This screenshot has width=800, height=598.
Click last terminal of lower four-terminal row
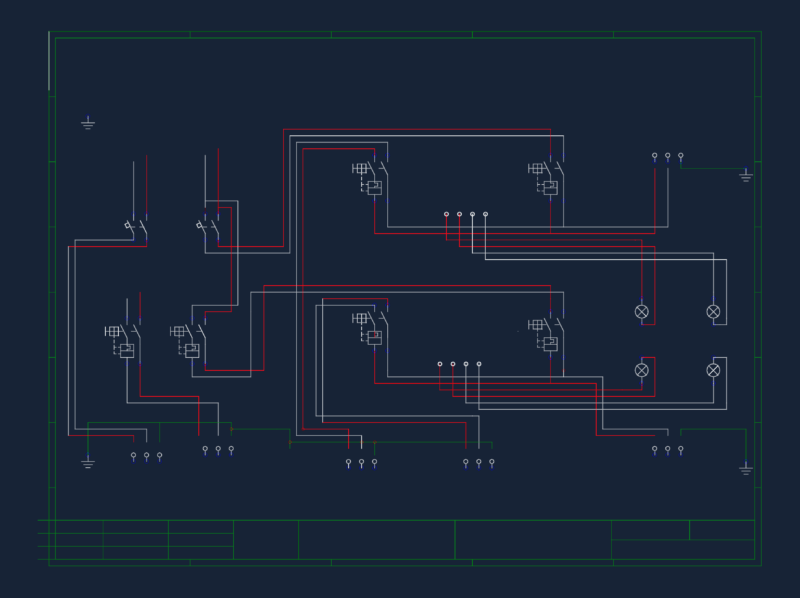[479, 366]
